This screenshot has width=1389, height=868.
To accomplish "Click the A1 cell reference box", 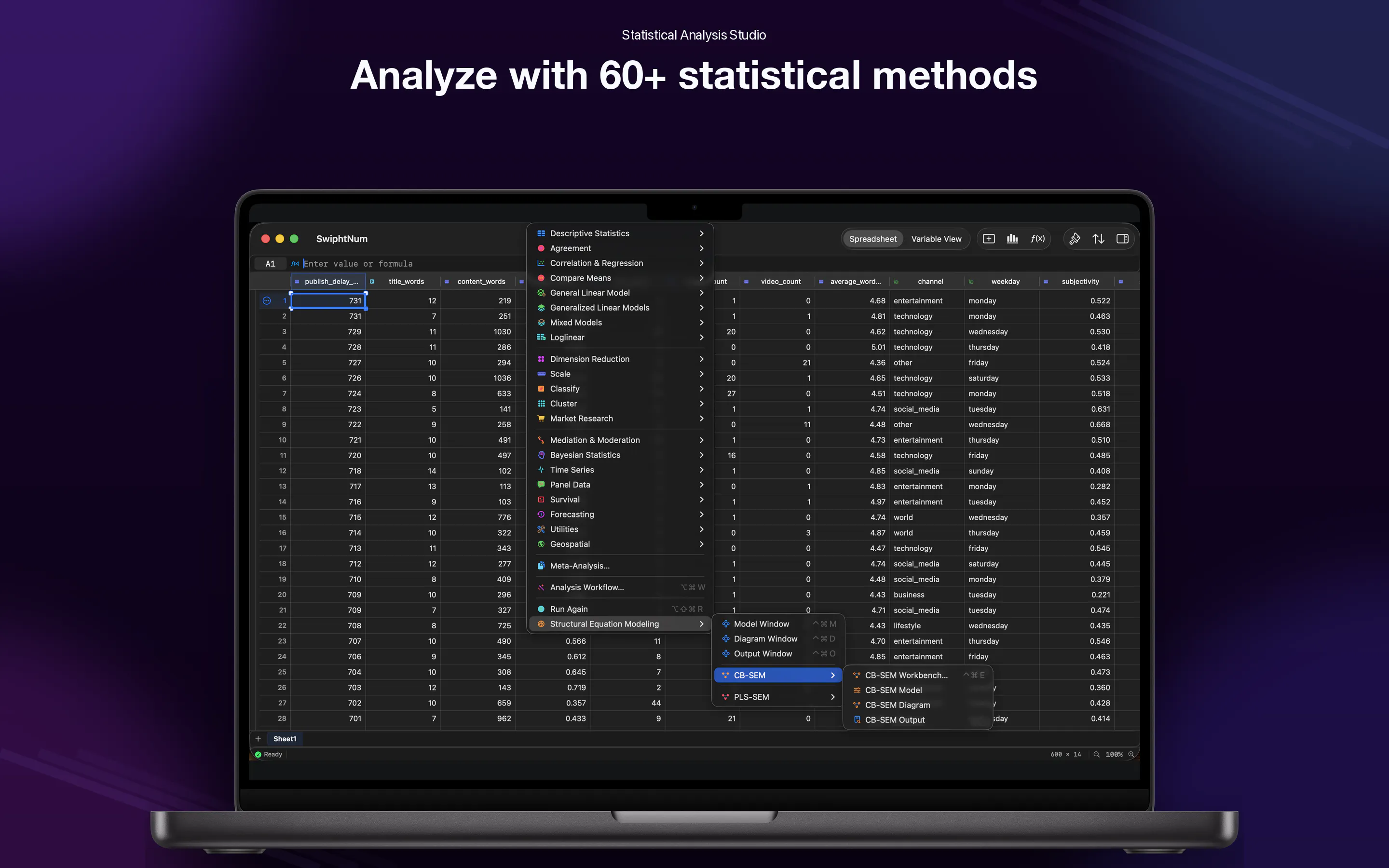I will (x=271, y=263).
